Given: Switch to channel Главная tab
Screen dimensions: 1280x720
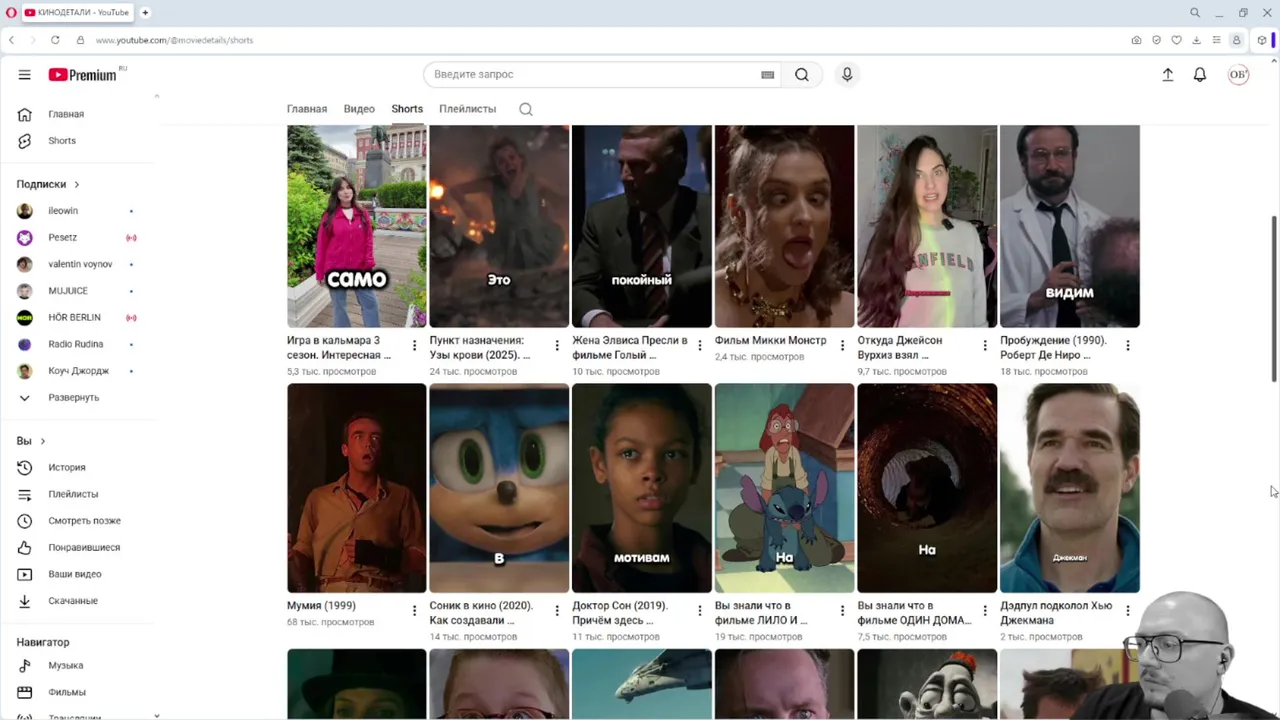Looking at the screenshot, I should click(x=307, y=109).
